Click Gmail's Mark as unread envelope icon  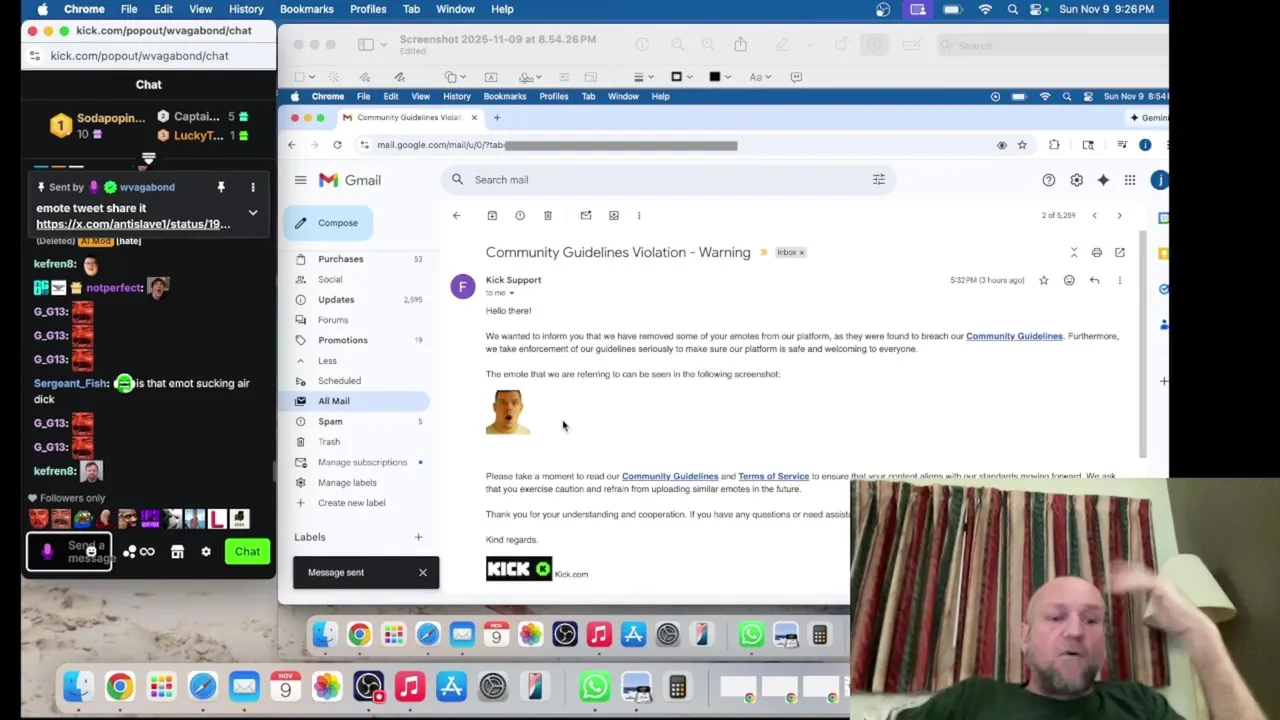(x=586, y=215)
